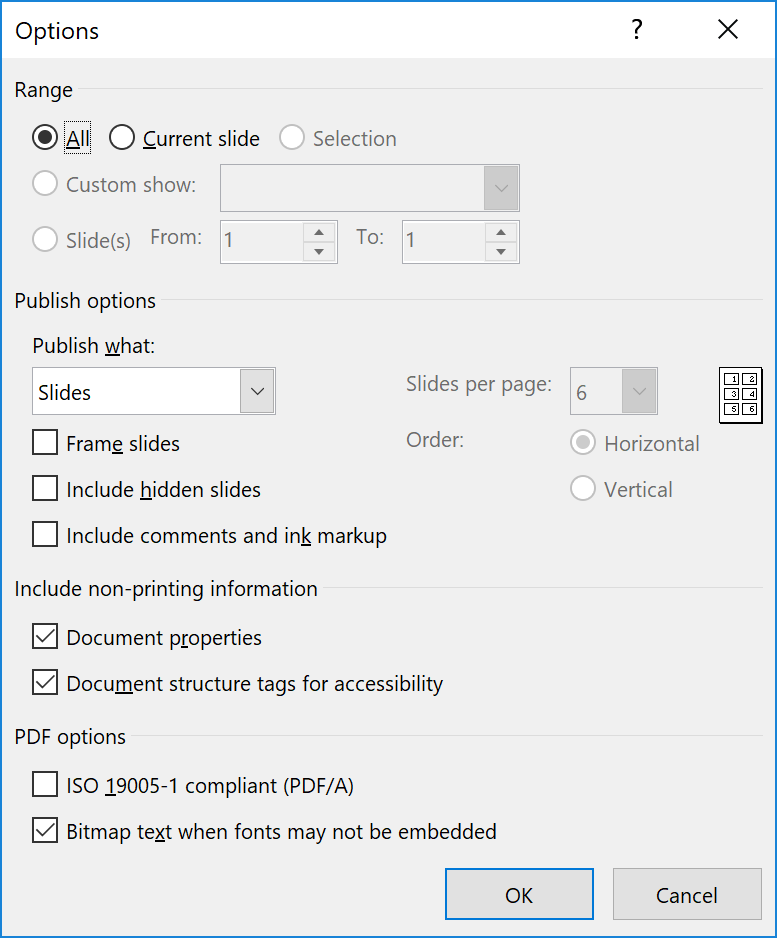Close the Options dialog
The height and width of the screenshot is (938, 777).
tap(727, 30)
